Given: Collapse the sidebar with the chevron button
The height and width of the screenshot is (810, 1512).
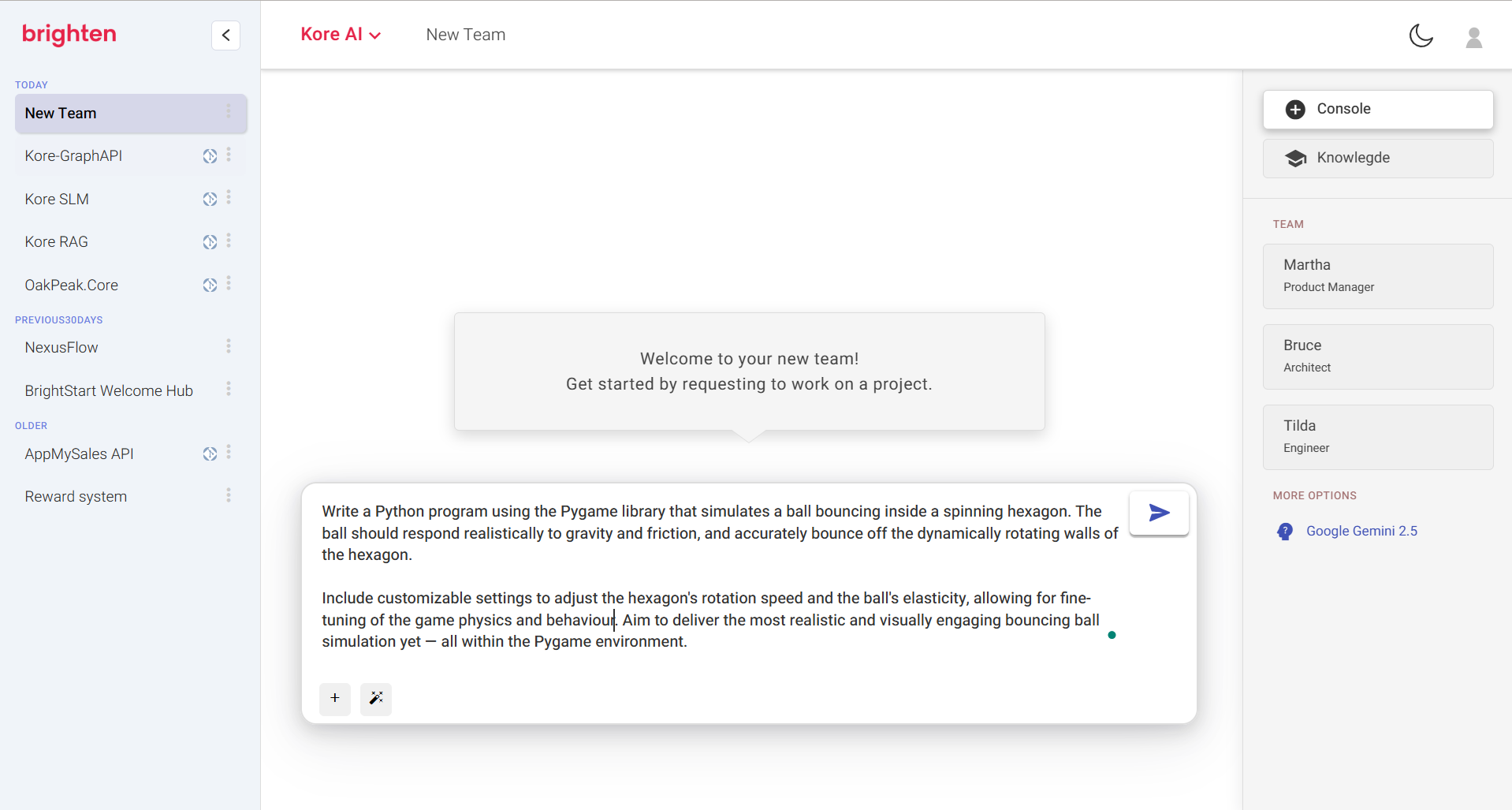Looking at the screenshot, I should click(225, 35).
